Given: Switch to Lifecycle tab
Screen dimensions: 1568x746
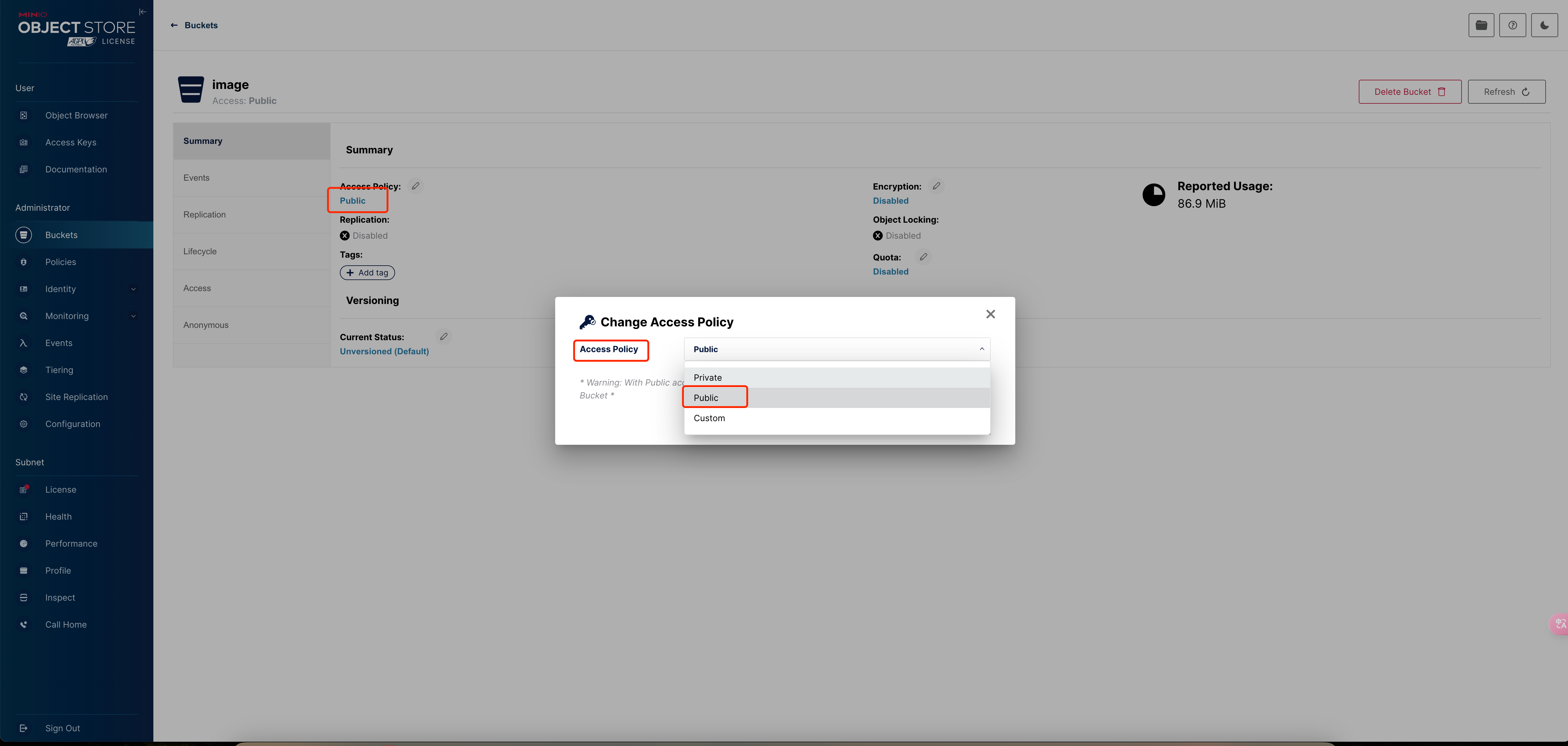Looking at the screenshot, I should (x=252, y=251).
